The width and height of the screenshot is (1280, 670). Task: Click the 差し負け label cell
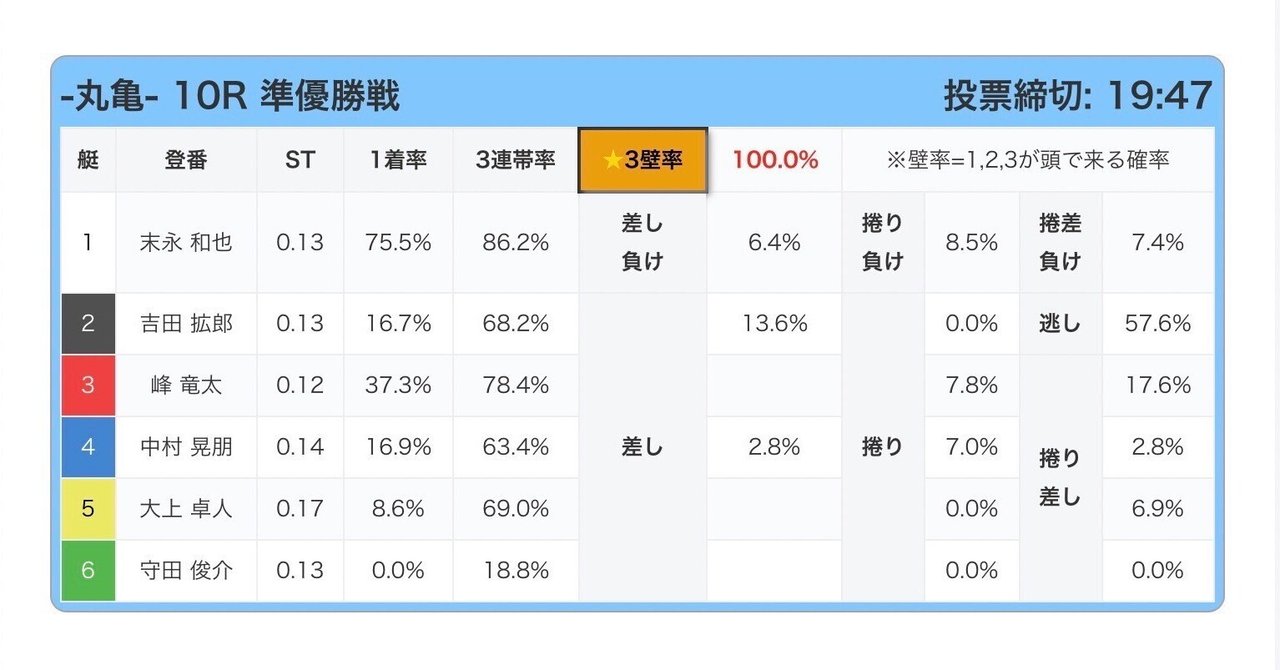coord(642,242)
